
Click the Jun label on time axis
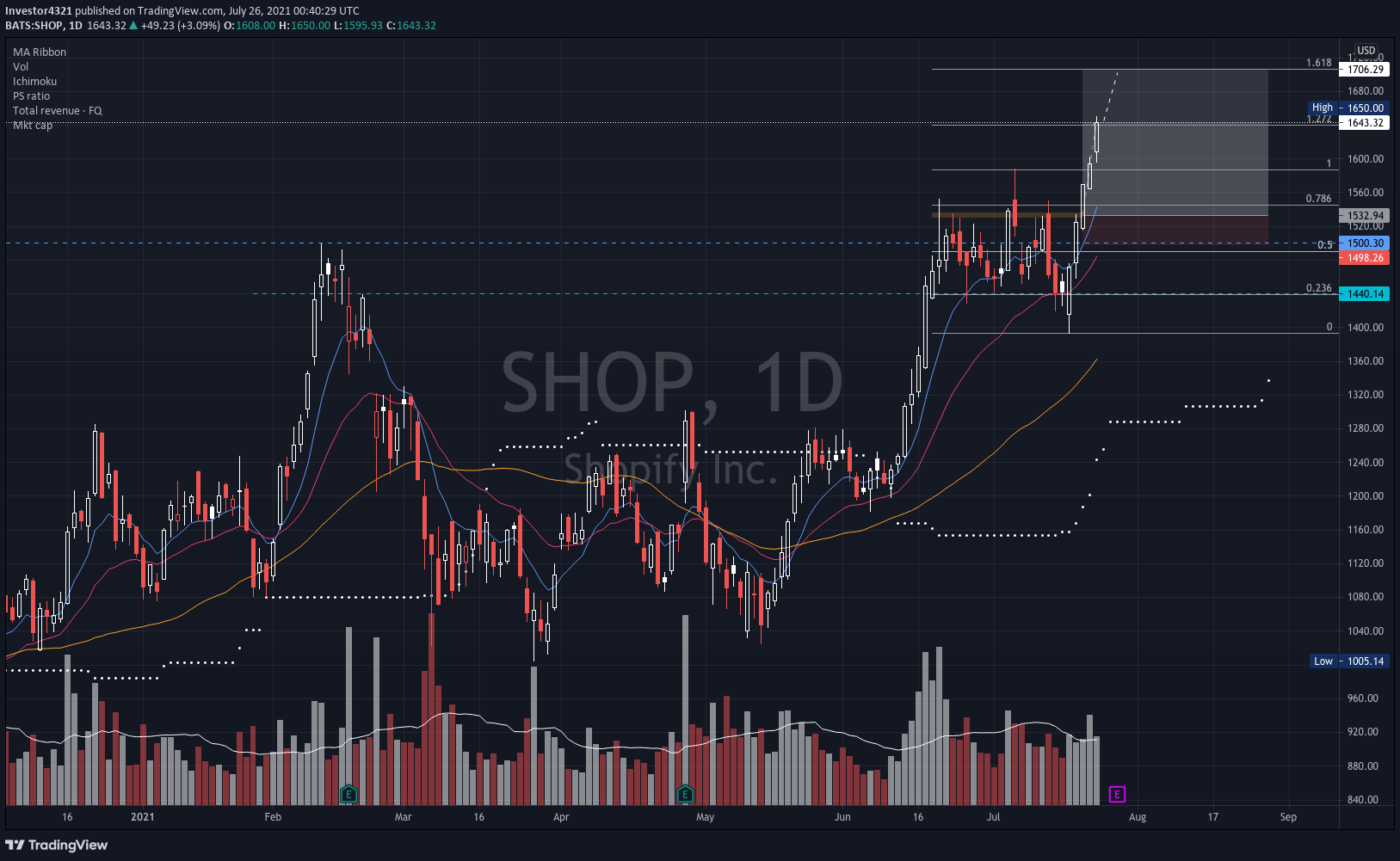(x=842, y=817)
